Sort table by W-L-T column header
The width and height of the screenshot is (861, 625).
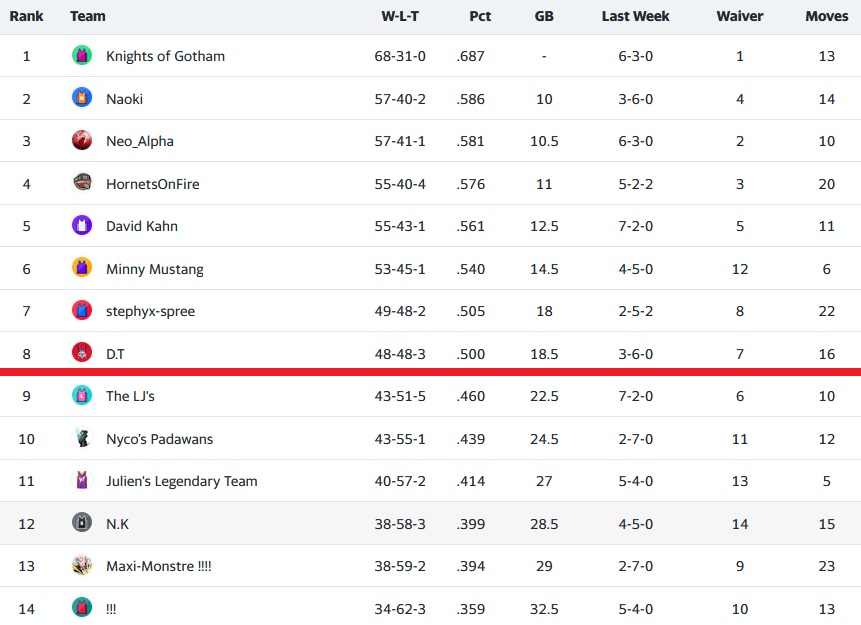pos(400,16)
